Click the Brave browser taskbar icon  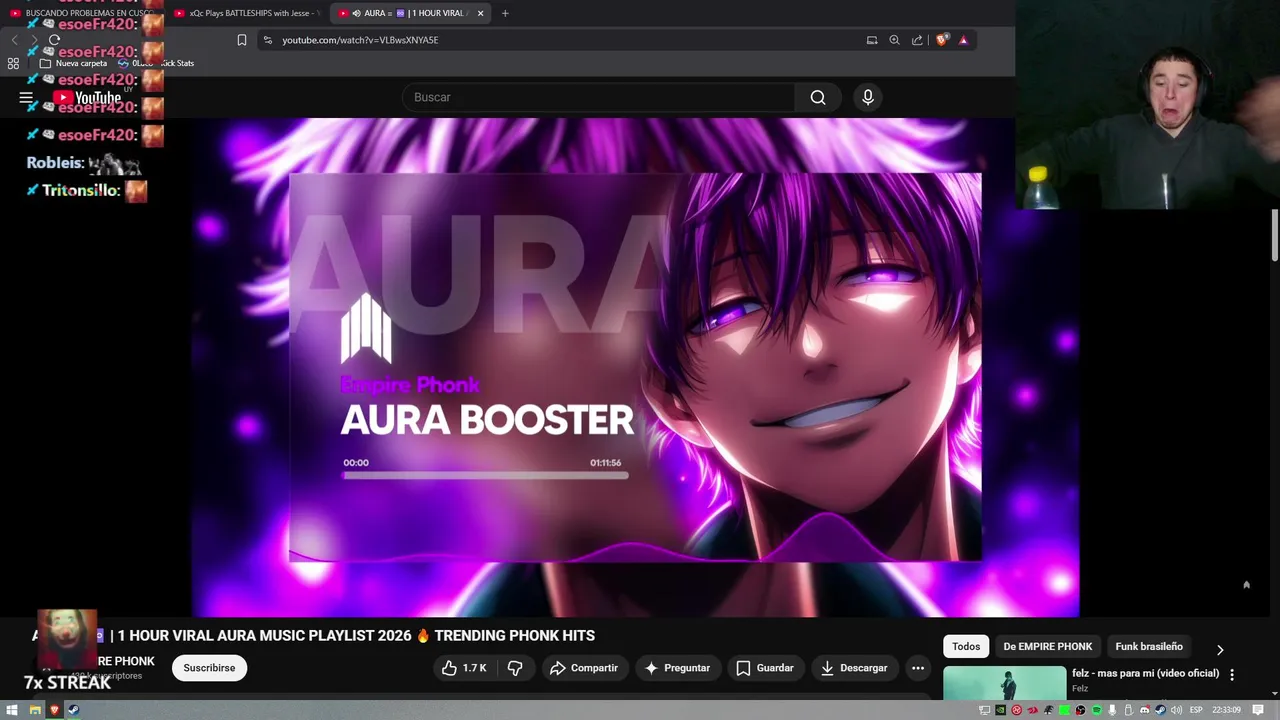point(54,710)
